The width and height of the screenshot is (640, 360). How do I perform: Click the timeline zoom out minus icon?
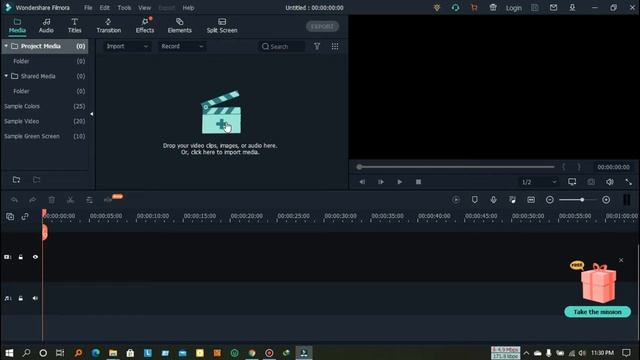pos(549,200)
